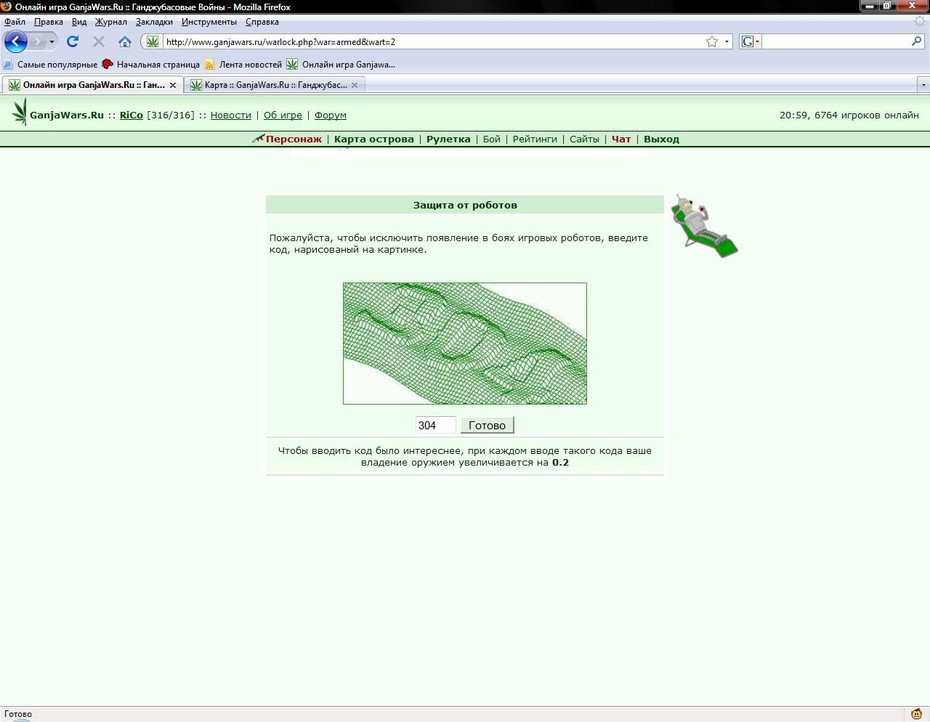Open the Журнал menu
The height and width of the screenshot is (722, 930).
pyautogui.click(x=111, y=22)
